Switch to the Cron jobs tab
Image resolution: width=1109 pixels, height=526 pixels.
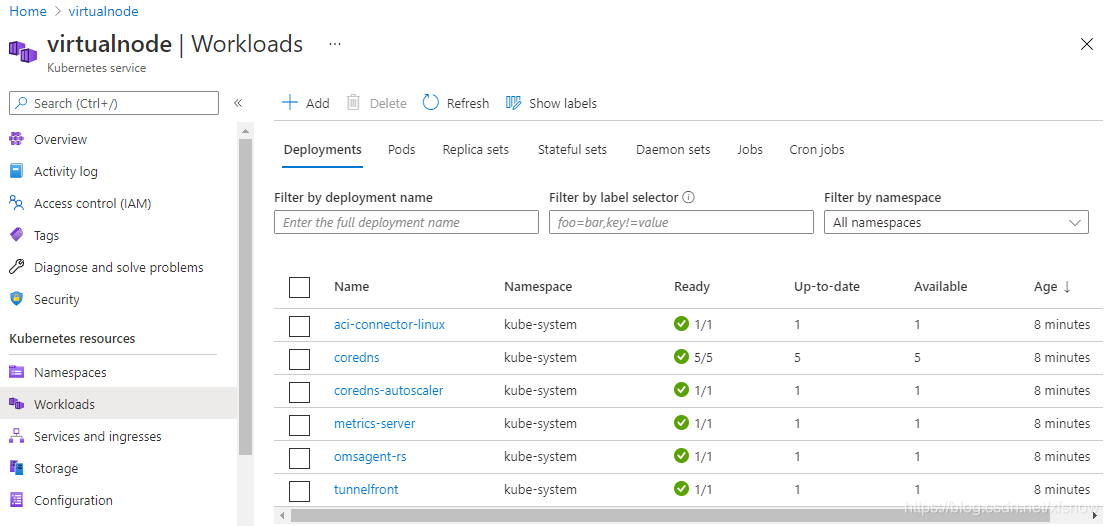817,149
